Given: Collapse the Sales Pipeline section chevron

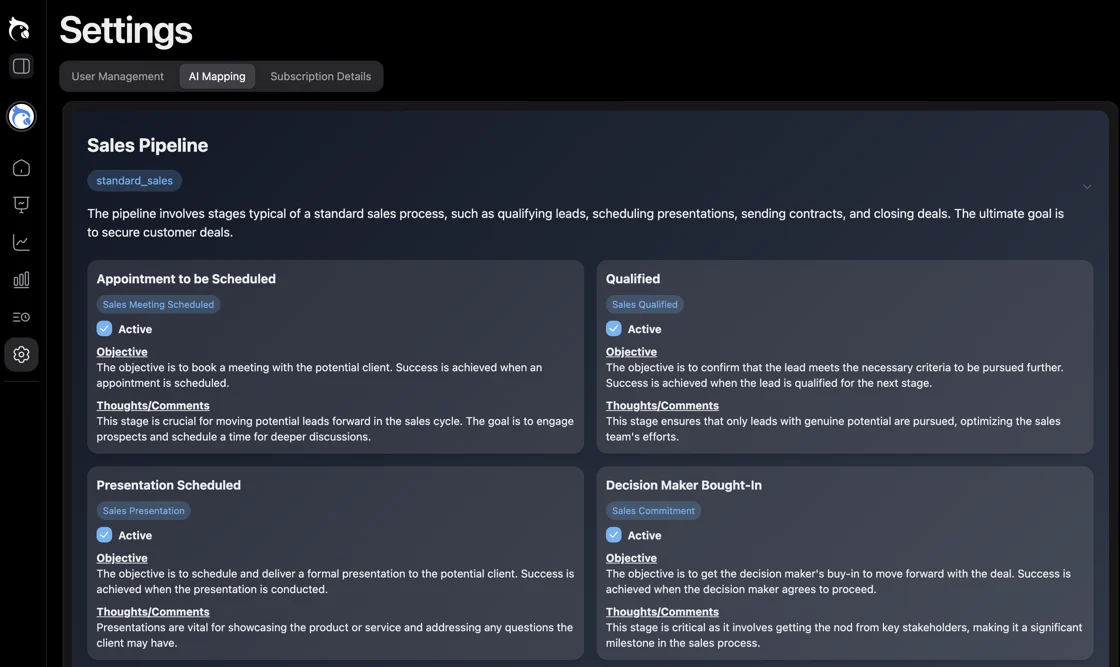Looking at the screenshot, I should pos(1087,187).
